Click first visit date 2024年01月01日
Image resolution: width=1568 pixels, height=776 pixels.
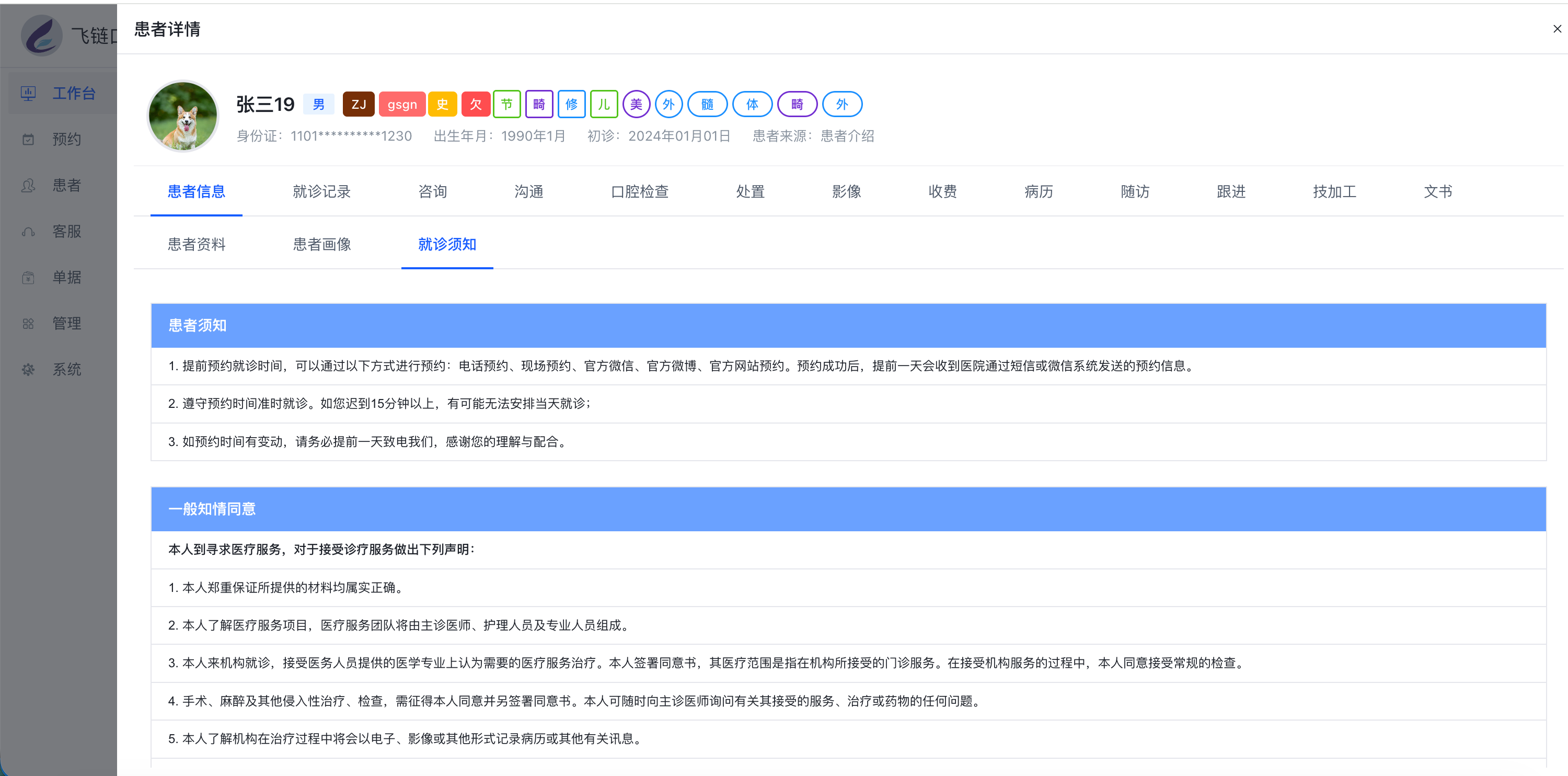click(679, 136)
